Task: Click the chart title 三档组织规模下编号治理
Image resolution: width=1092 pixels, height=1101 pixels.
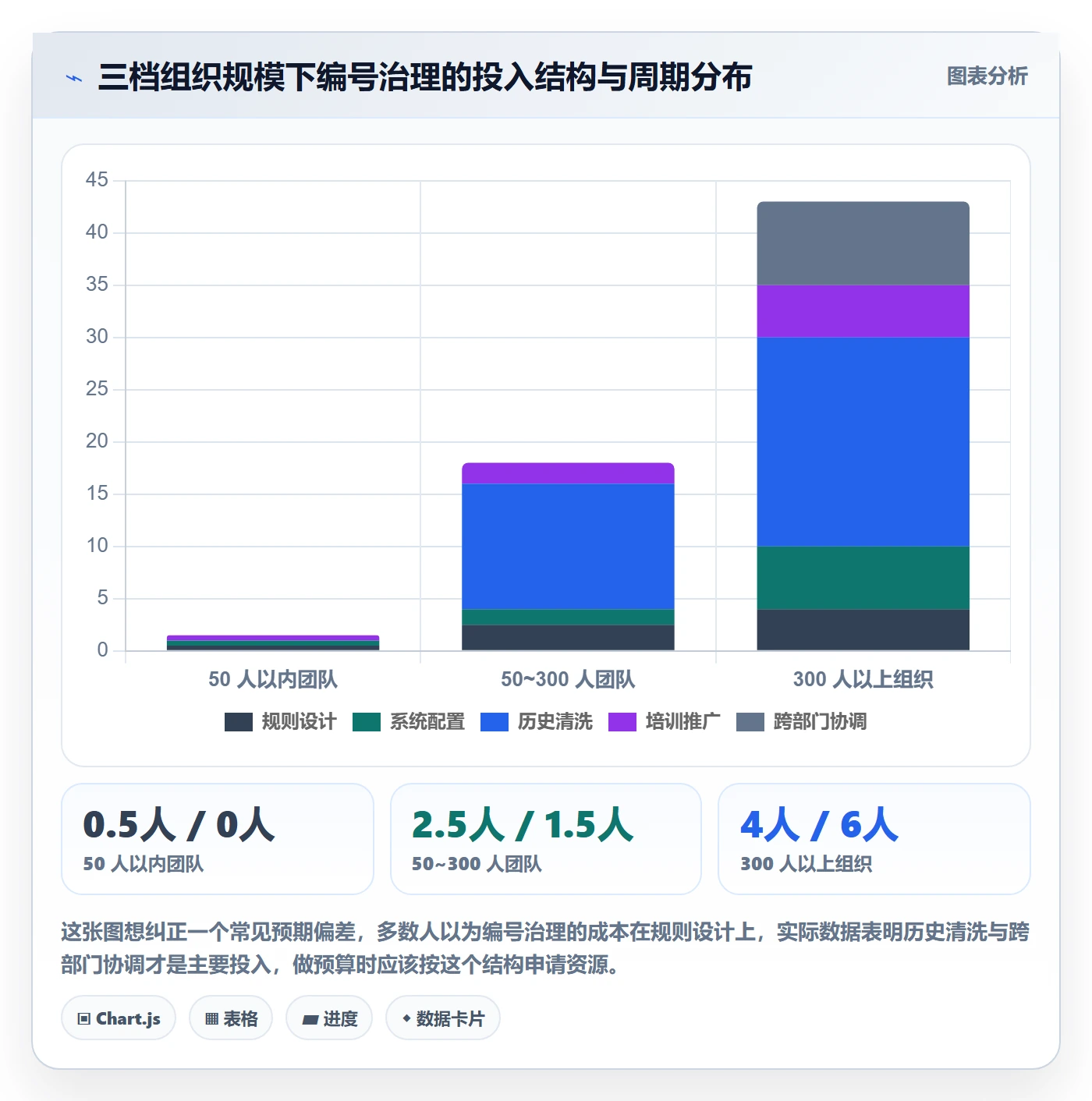Action: (425, 77)
